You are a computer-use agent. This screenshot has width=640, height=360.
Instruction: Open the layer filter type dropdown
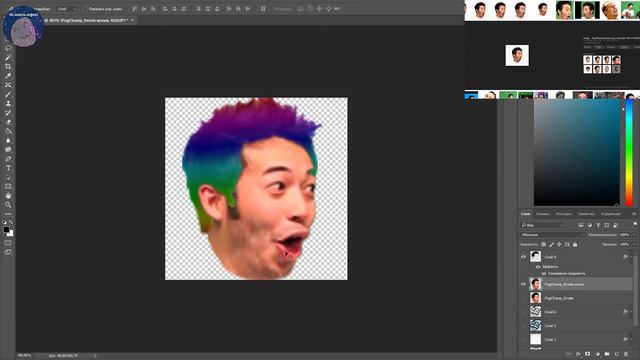point(542,225)
